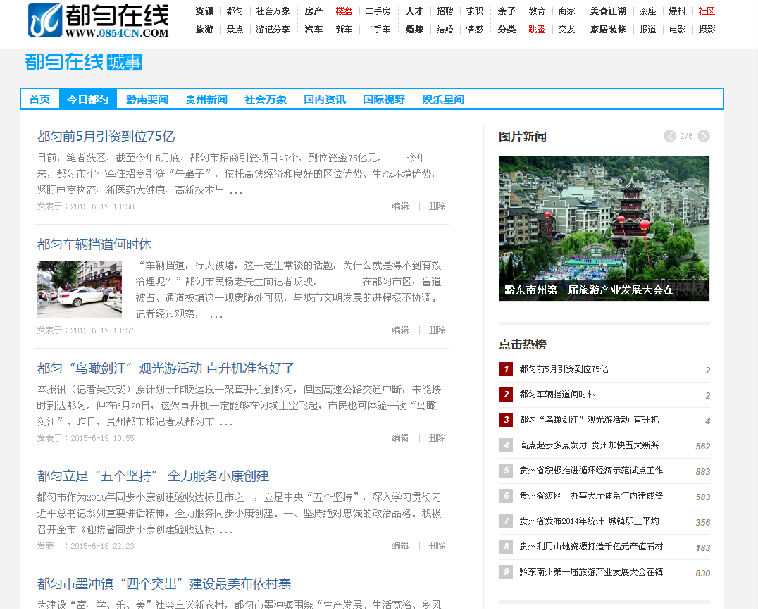Image resolution: width=758 pixels, height=609 pixels.
Task: Open 家居装修 in the top navigation
Action: pos(608,29)
